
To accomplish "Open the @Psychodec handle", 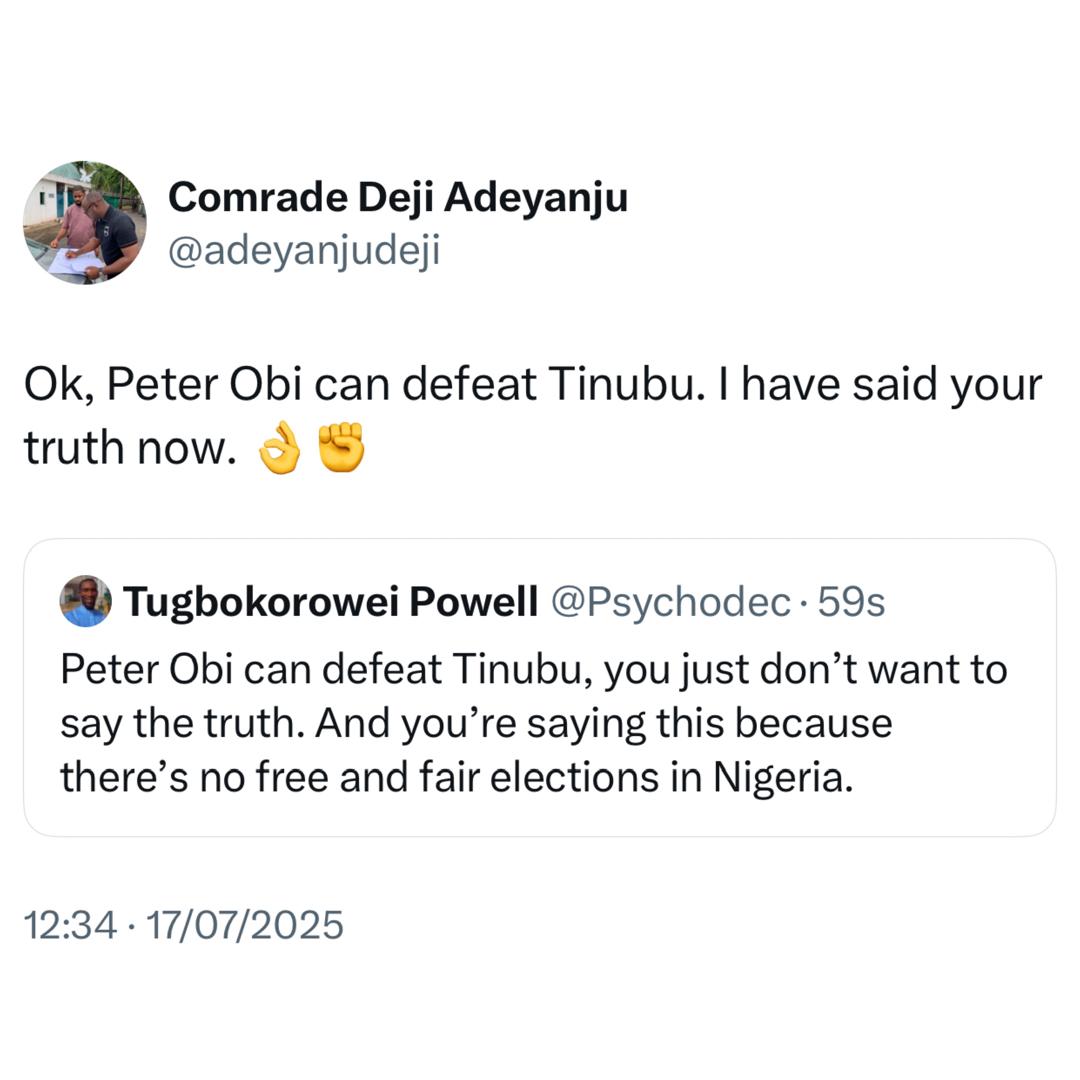I will click(x=671, y=602).
